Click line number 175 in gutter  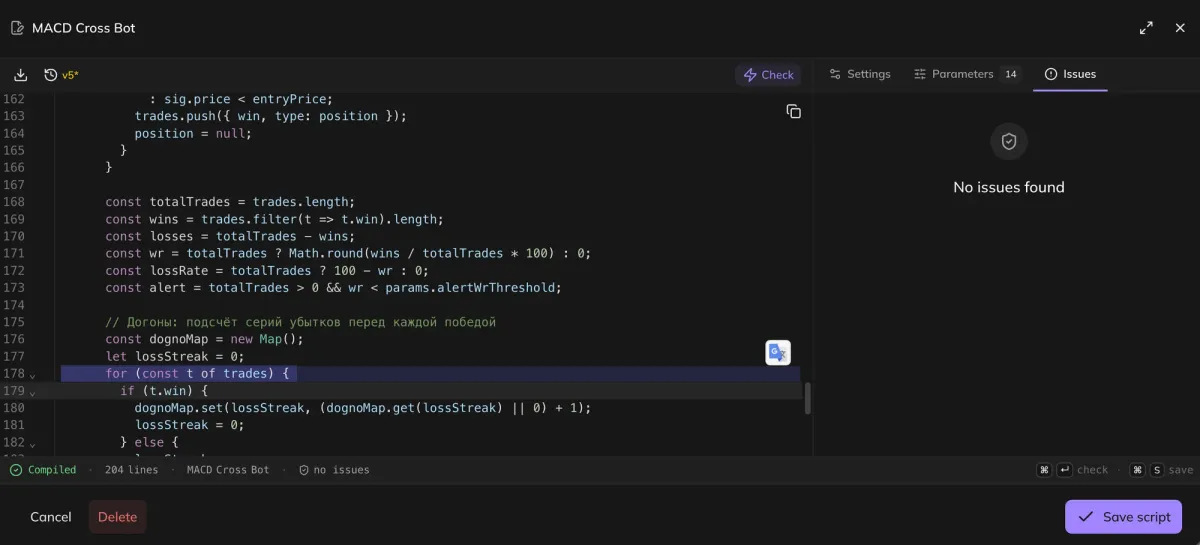coord(14,322)
